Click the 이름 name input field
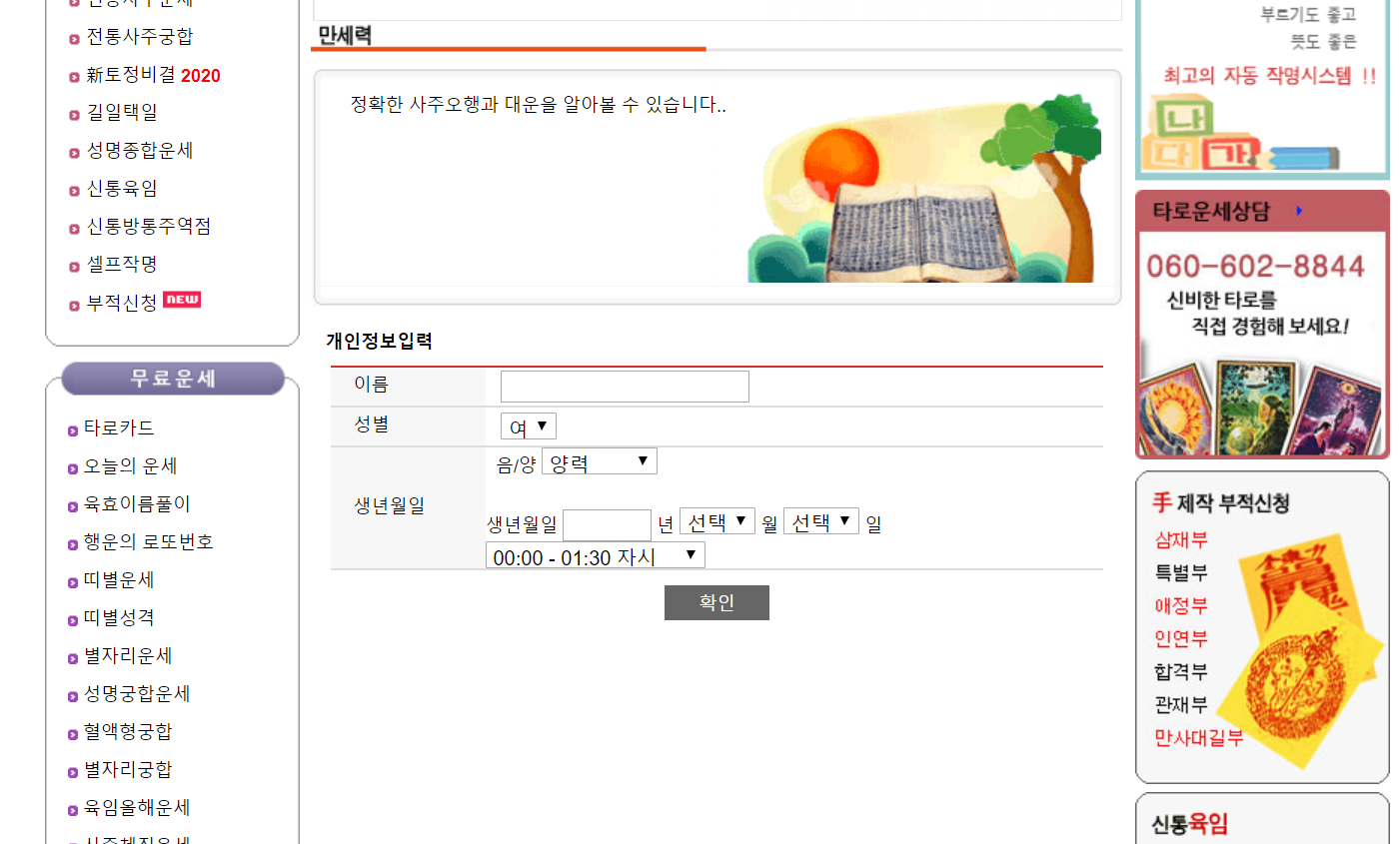Image resolution: width=1400 pixels, height=844 pixels. point(625,387)
